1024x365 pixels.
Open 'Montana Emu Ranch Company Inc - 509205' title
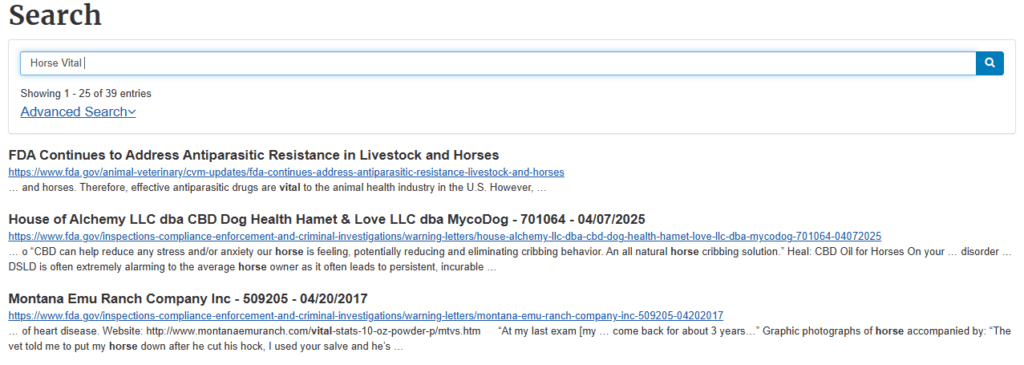[188, 298]
